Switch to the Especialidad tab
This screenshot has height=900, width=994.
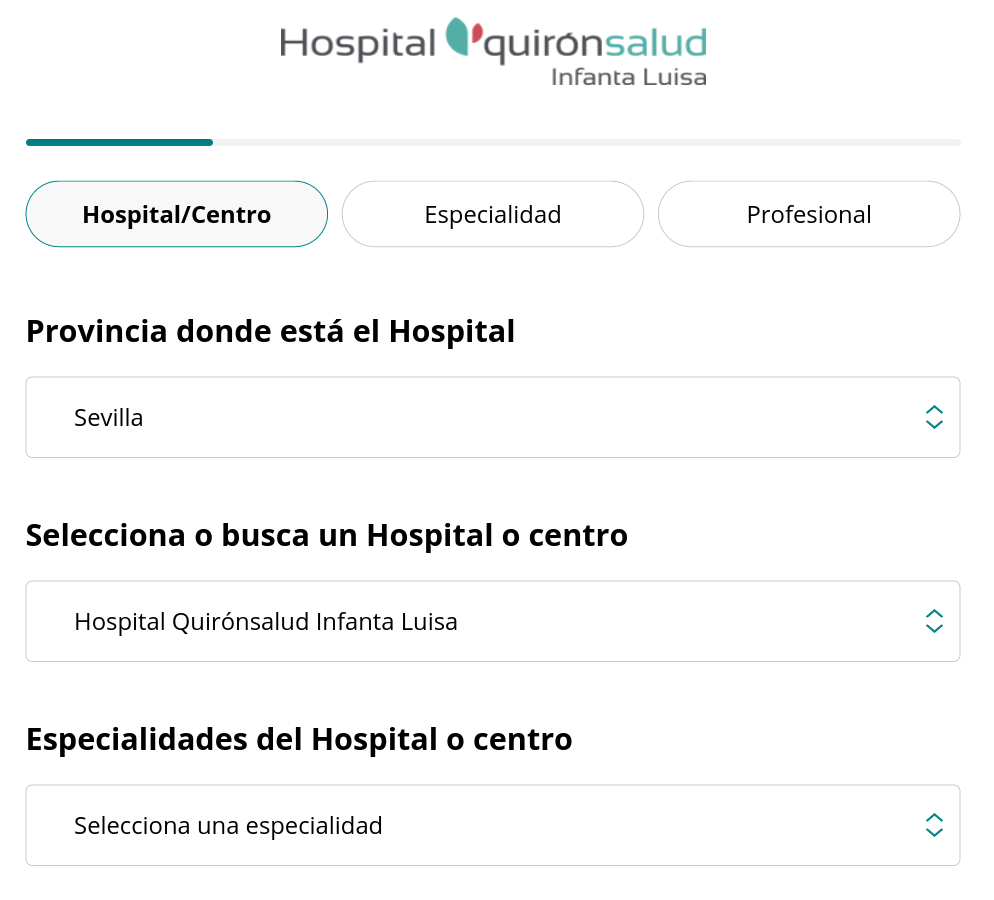pyautogui.click(x=493, y=214)
